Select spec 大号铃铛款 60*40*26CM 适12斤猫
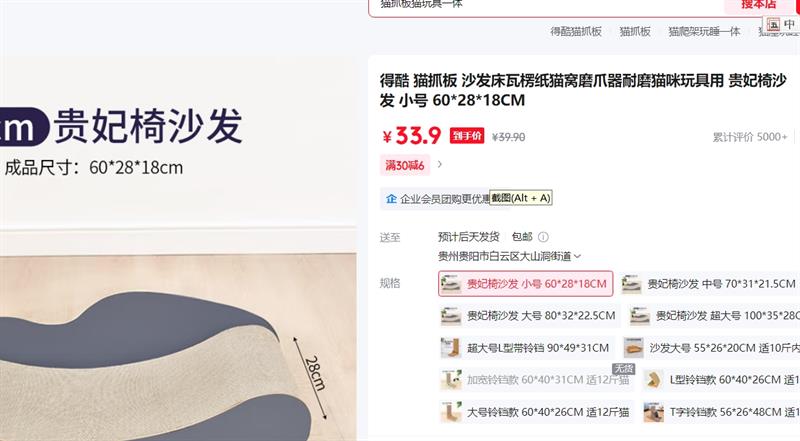Image resolution: width=800 pixels, height=441 pixels. pos(536,412)
